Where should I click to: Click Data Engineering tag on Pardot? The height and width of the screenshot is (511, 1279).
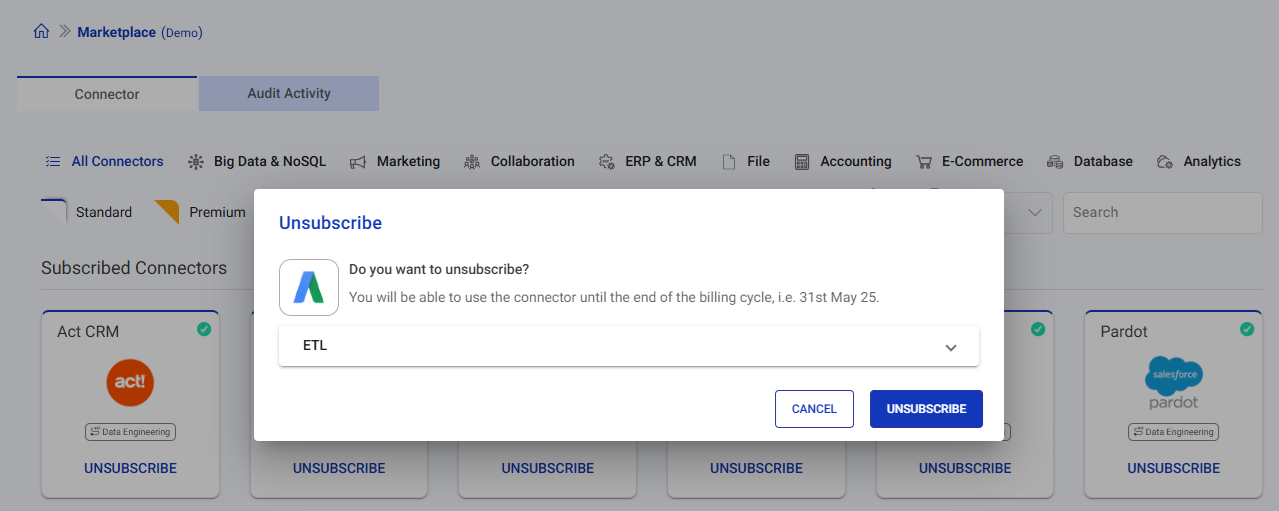pos(1174,432)
